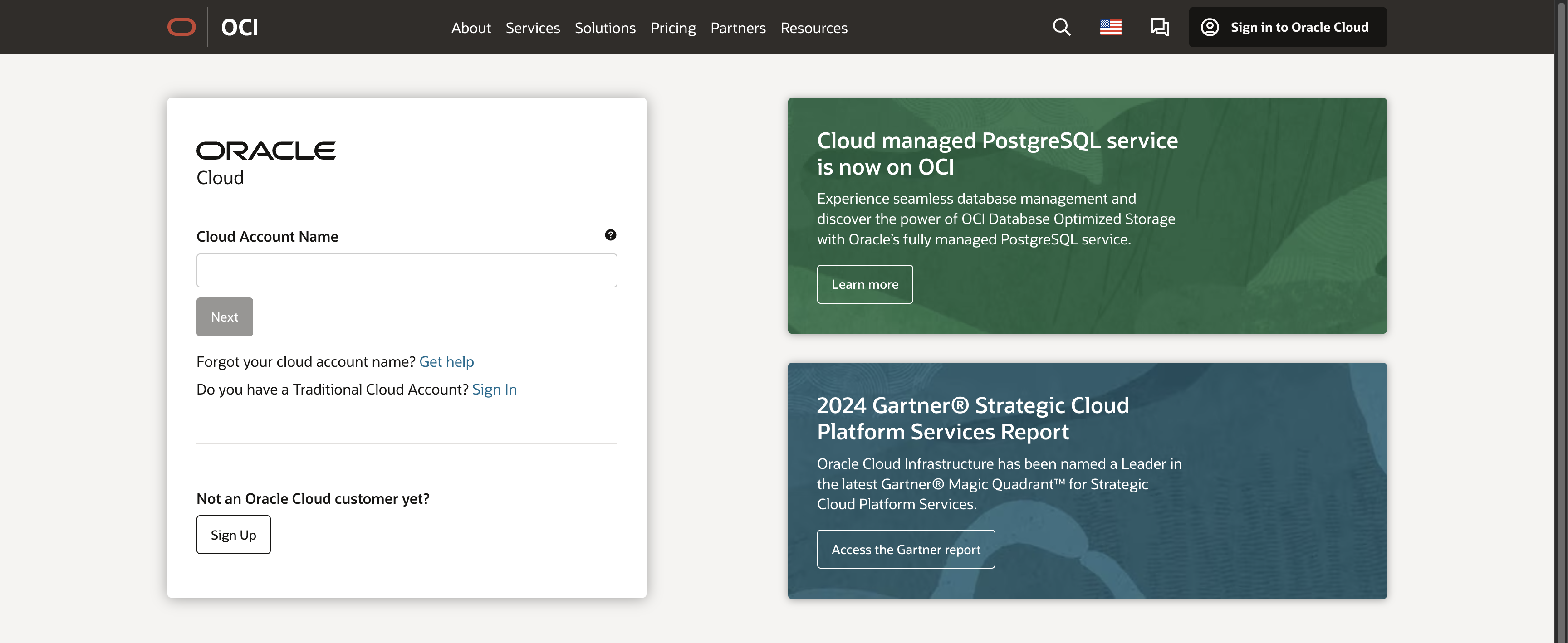Click the Oracle Cloud wordmark in sign-in card
Screen dimensions: 1568x643
pyautogui.click(x=266, y=164)
